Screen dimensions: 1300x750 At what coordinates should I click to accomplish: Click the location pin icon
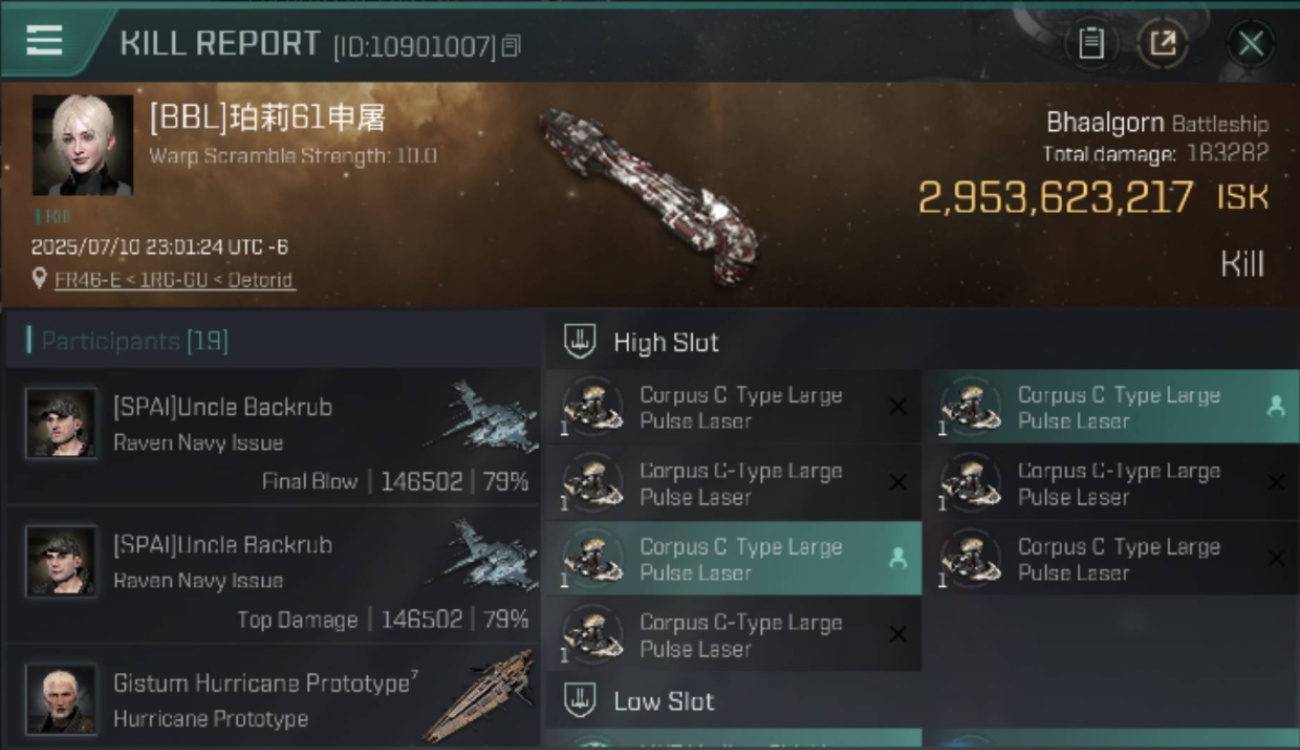coord(39,279)
